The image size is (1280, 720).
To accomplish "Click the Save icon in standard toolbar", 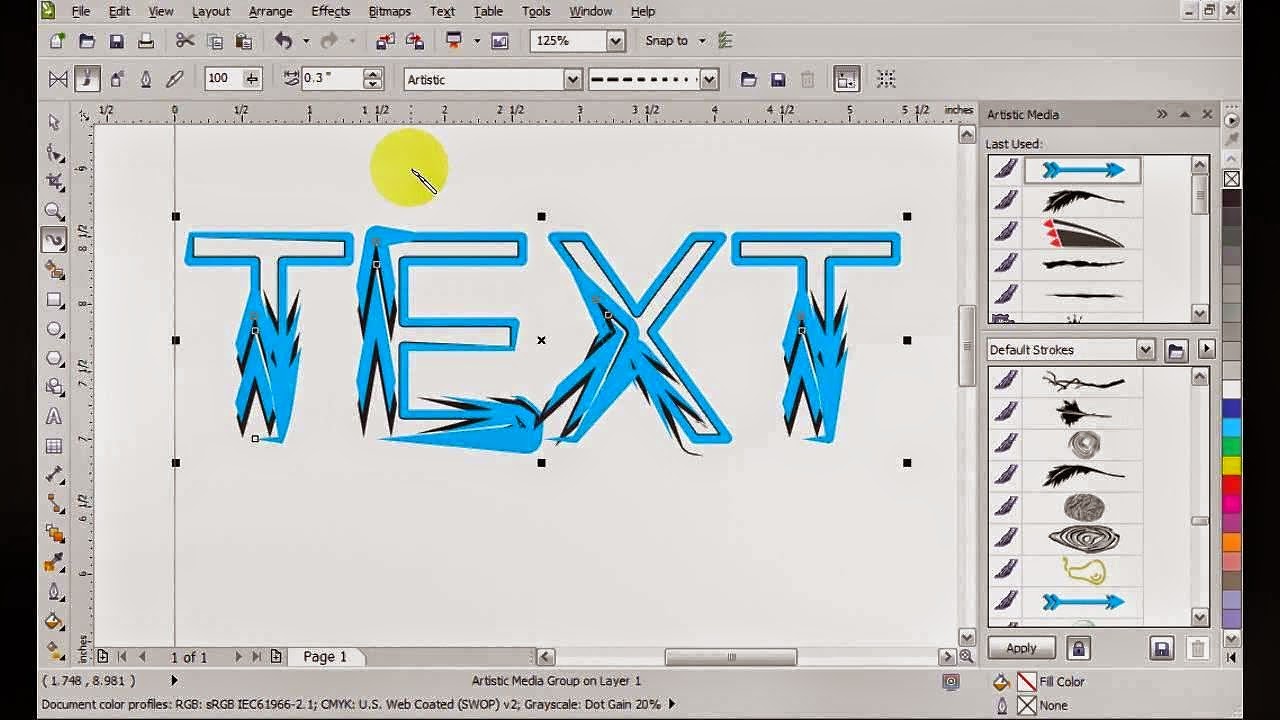I will click(117, 41).
